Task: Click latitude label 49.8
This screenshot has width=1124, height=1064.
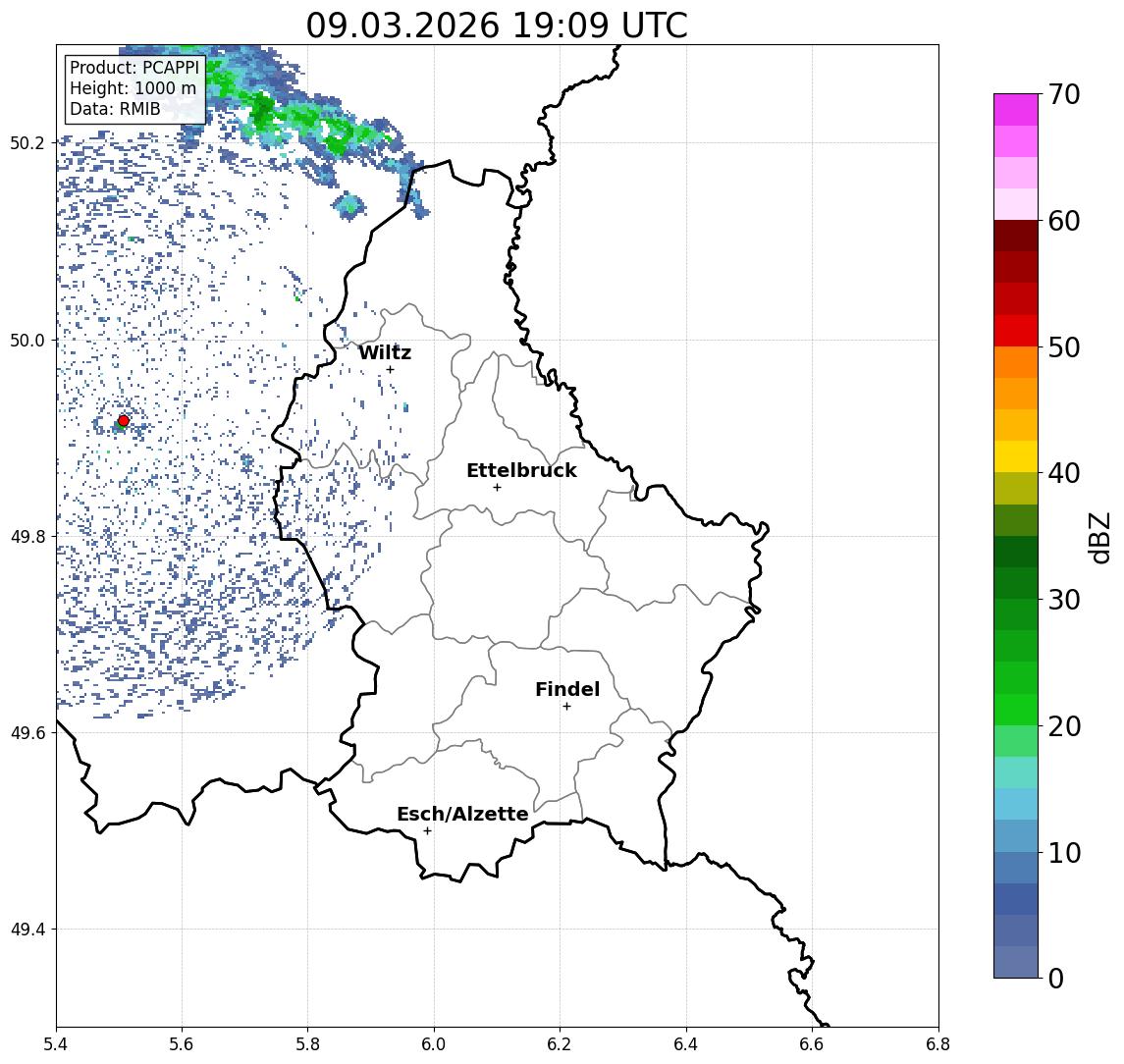Action: coord(27,536)
